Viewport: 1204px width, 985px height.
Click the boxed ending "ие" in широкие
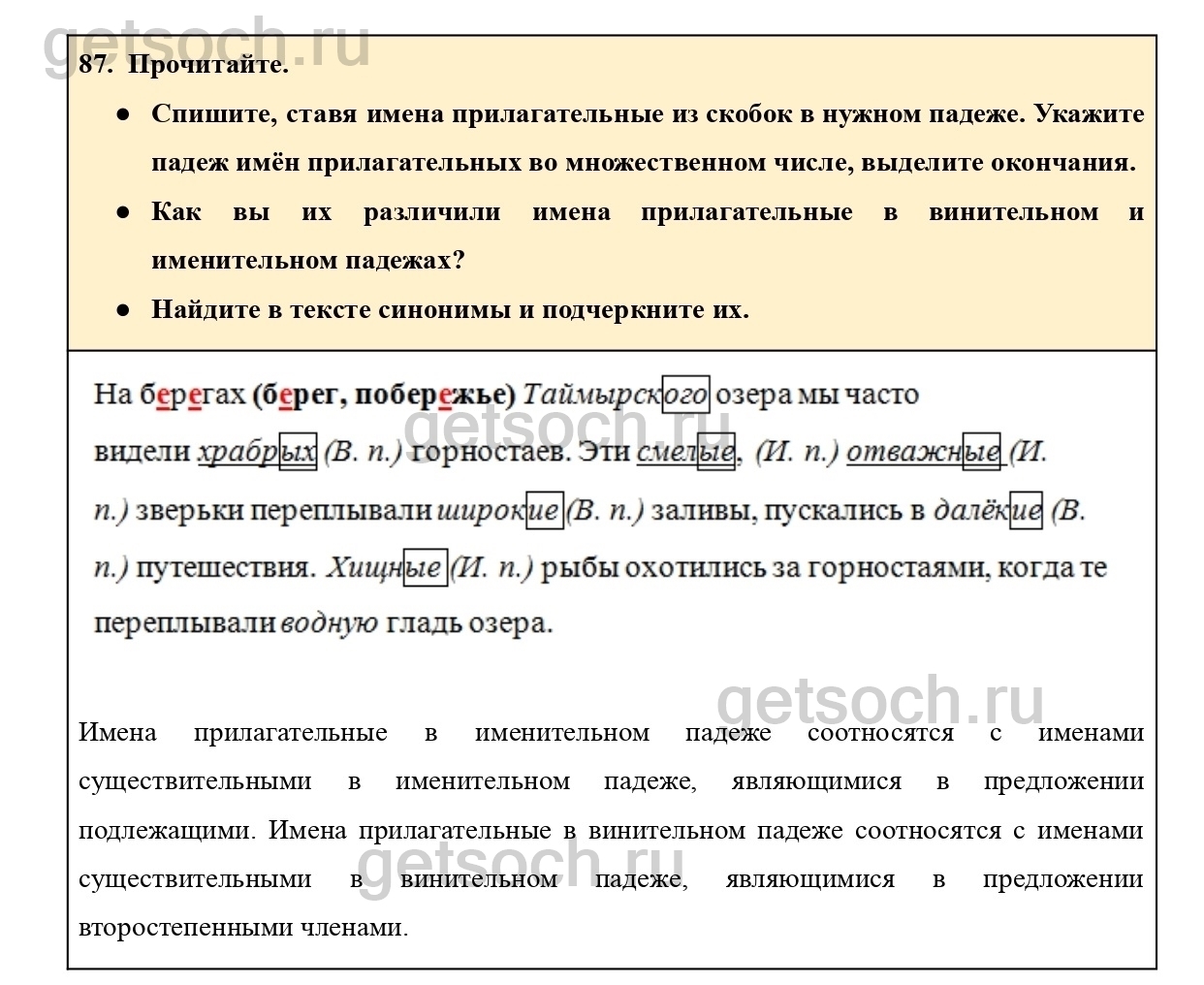(x=544, y=510)
